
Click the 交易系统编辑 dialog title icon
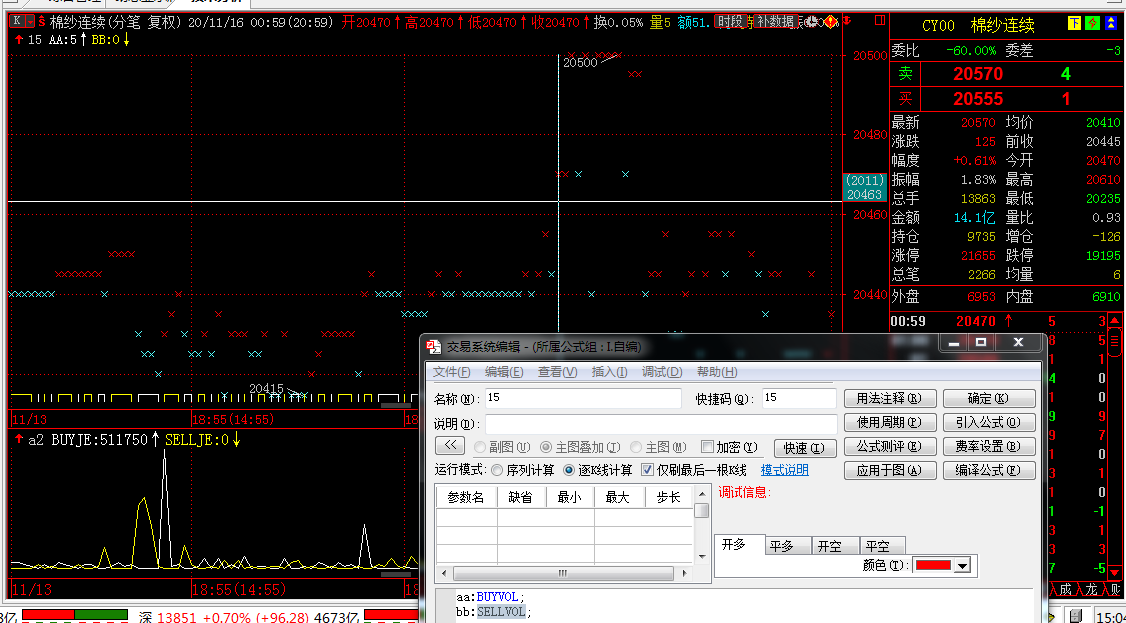[434, 347]
